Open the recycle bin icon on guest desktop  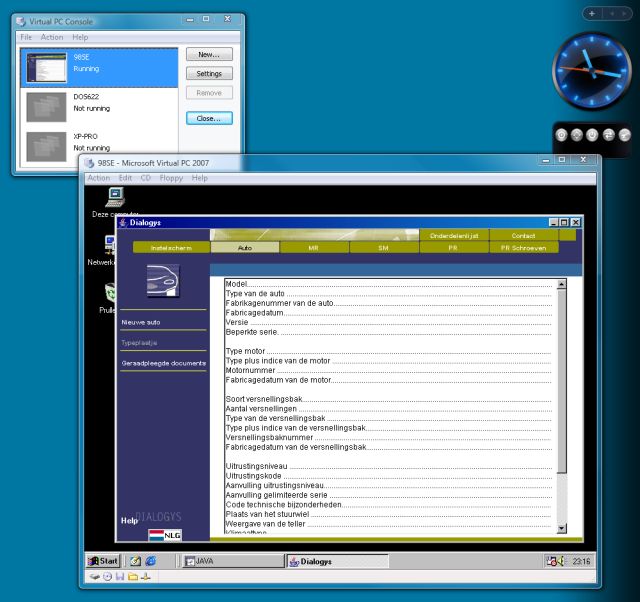[110, 292]
